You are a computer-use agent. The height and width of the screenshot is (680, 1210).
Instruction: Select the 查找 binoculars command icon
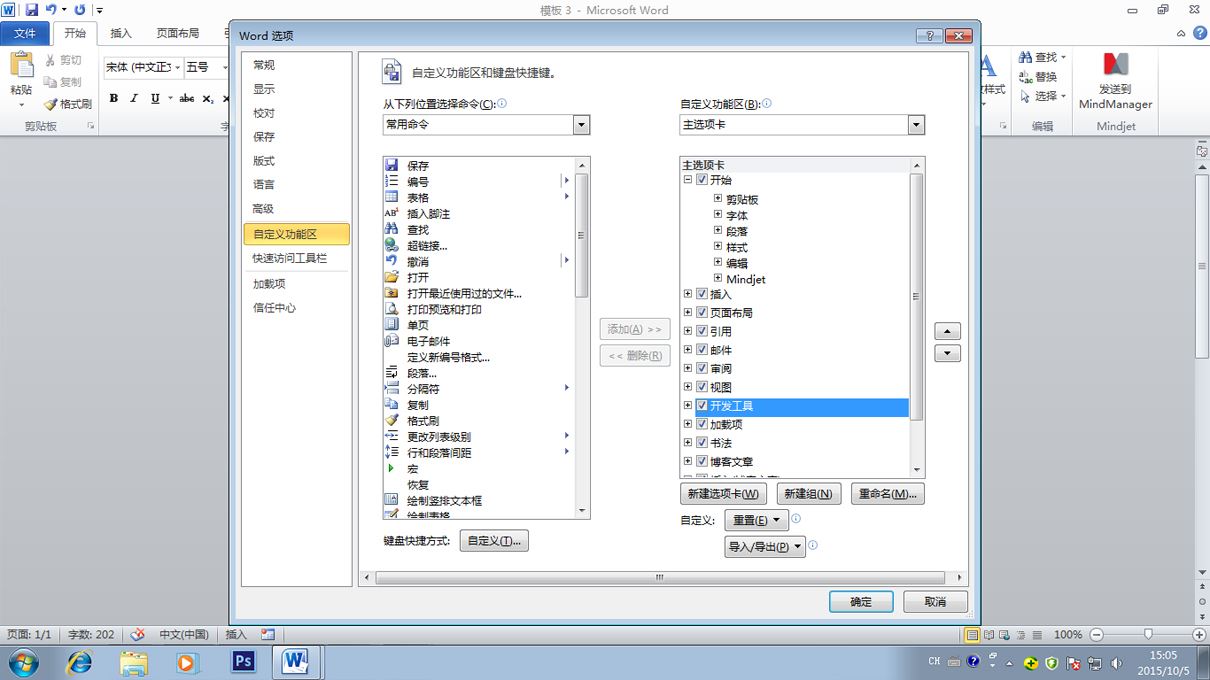coord(392,229)
